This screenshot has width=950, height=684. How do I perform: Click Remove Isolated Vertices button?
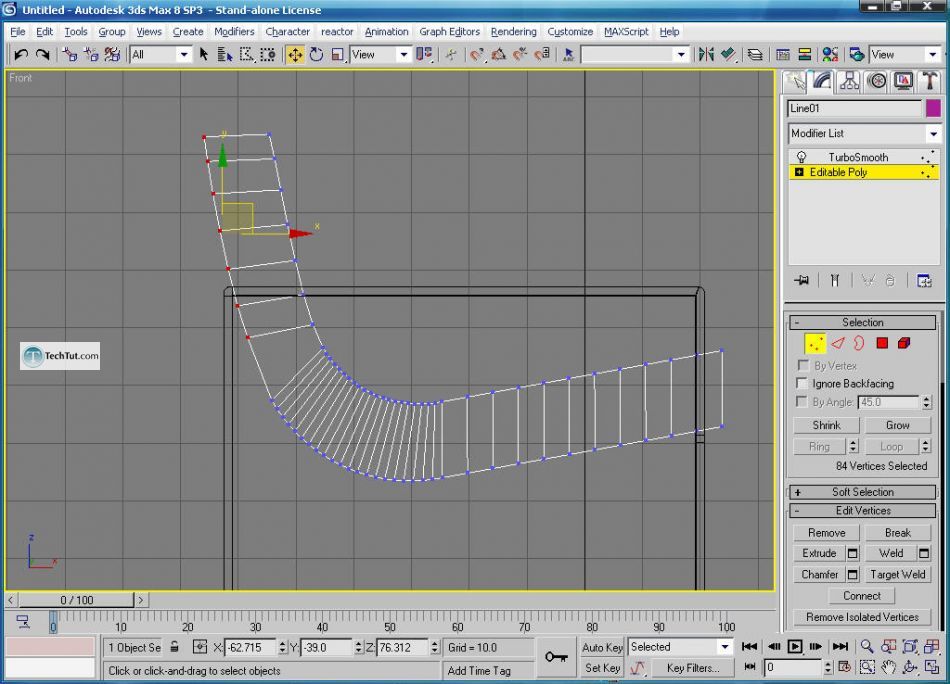pos(862,617)
